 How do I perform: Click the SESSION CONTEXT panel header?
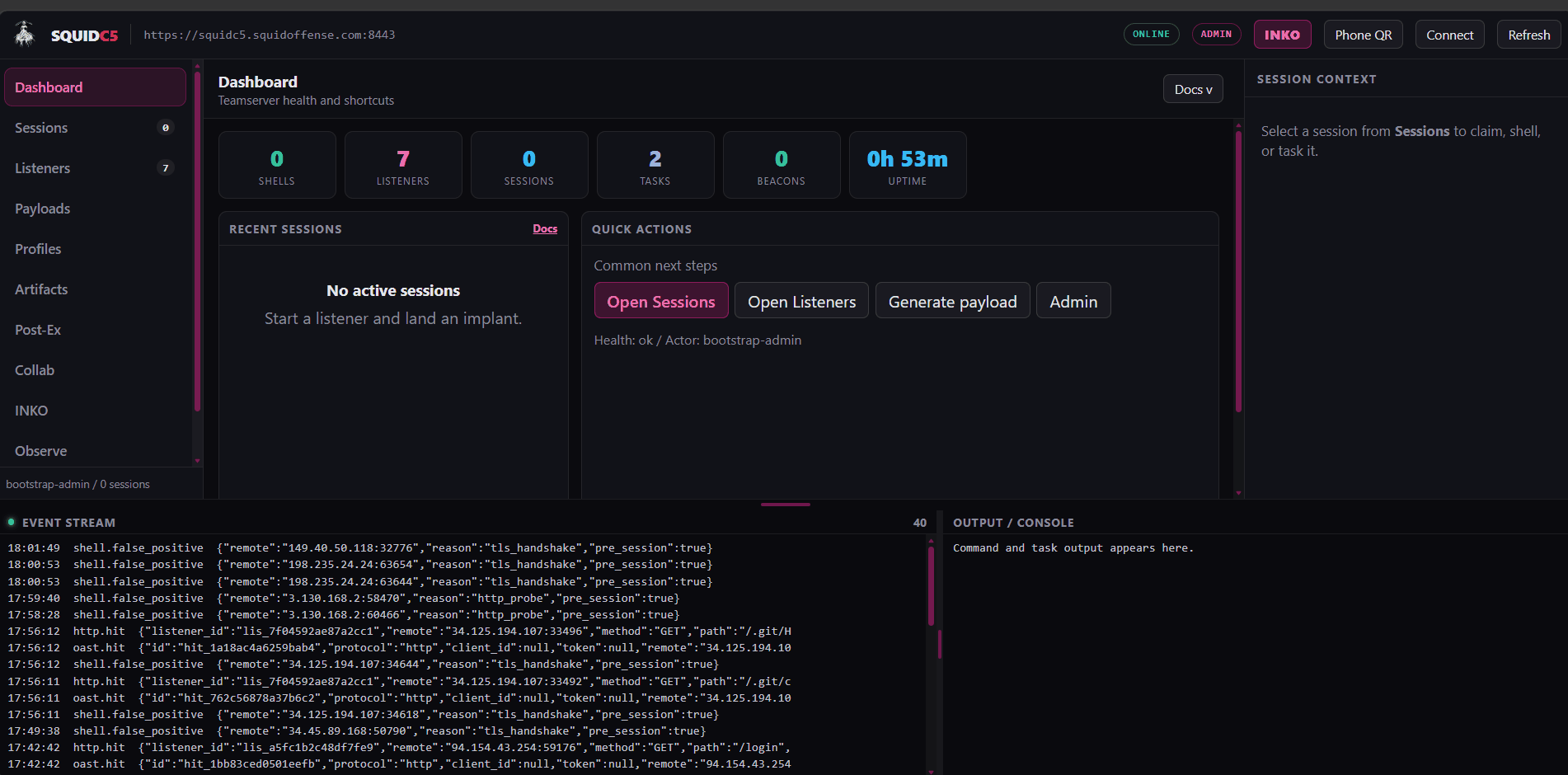click(1317, 79)
